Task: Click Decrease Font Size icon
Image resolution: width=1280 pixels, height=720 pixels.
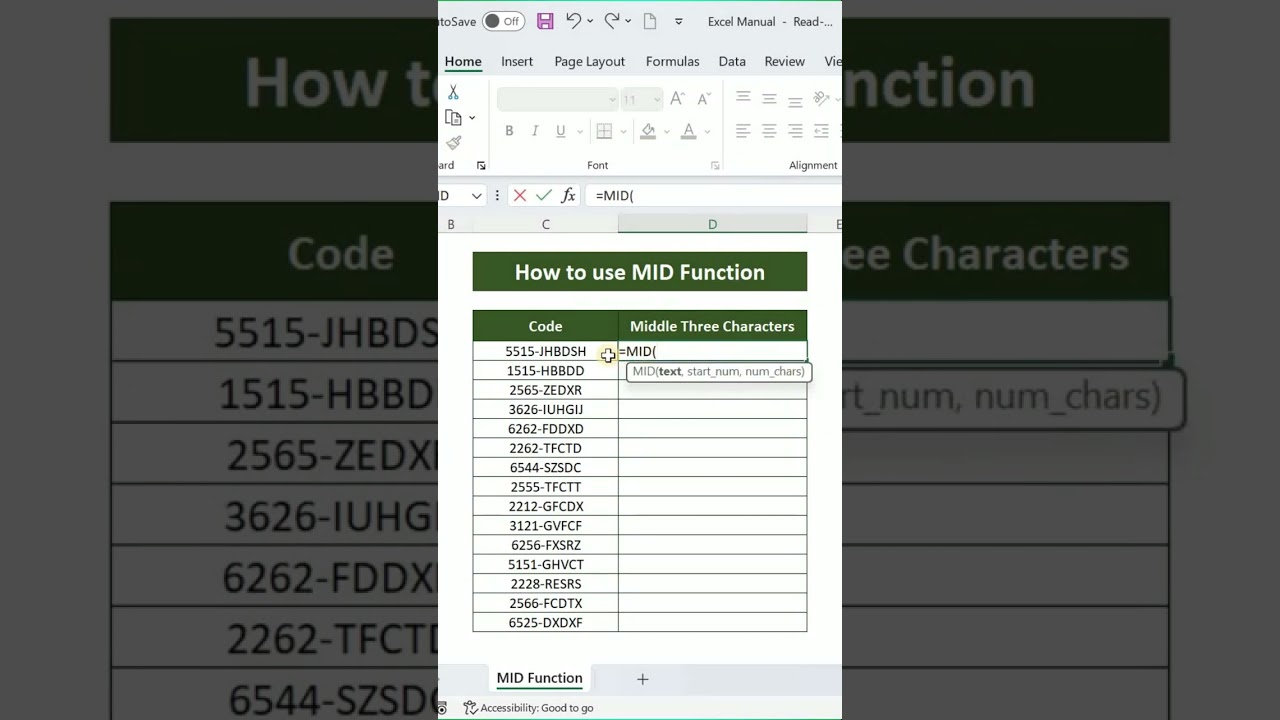Action: pyautogui.click(x=704, y=99)
